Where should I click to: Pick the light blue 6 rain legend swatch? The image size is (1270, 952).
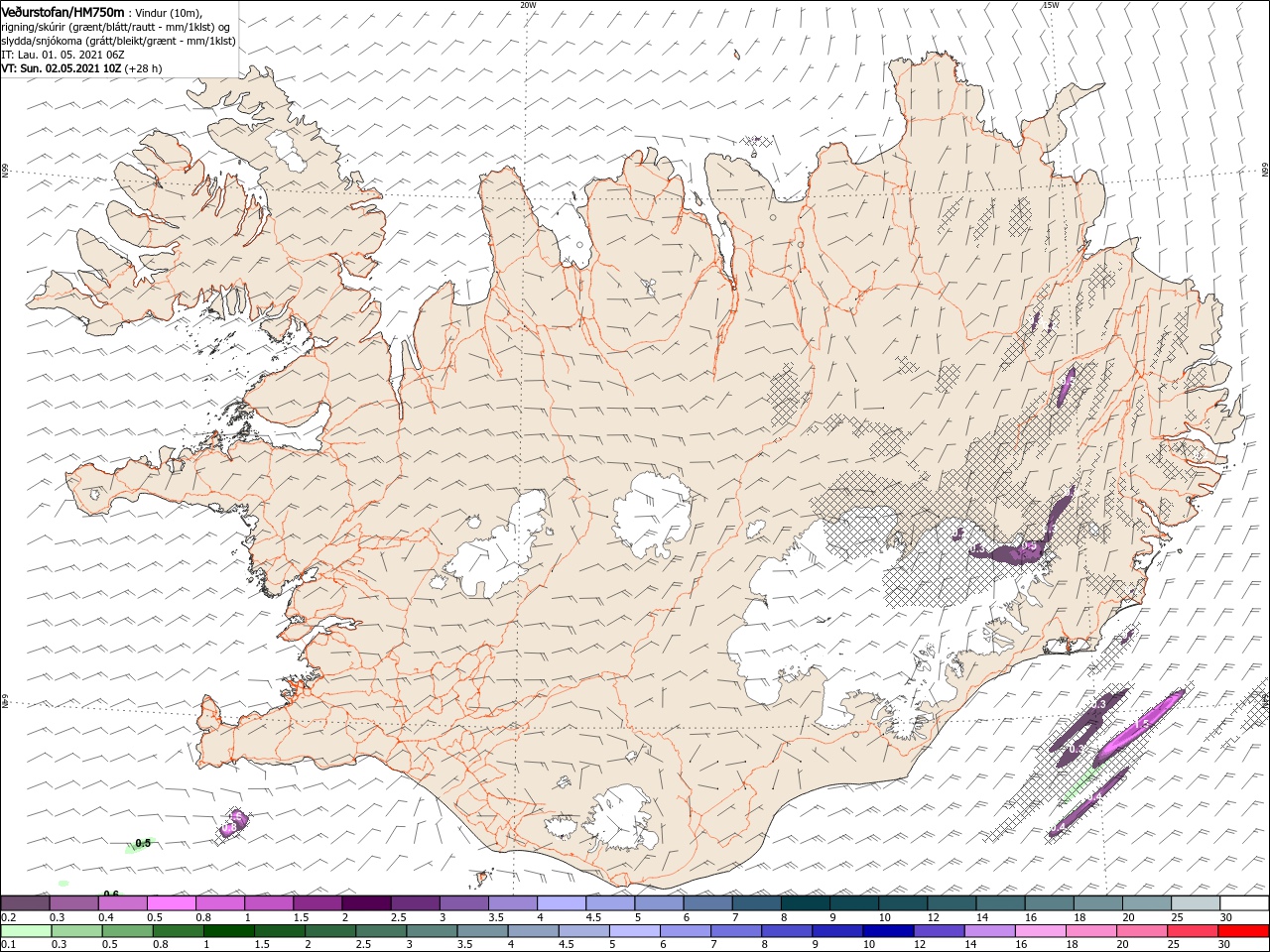685,931
